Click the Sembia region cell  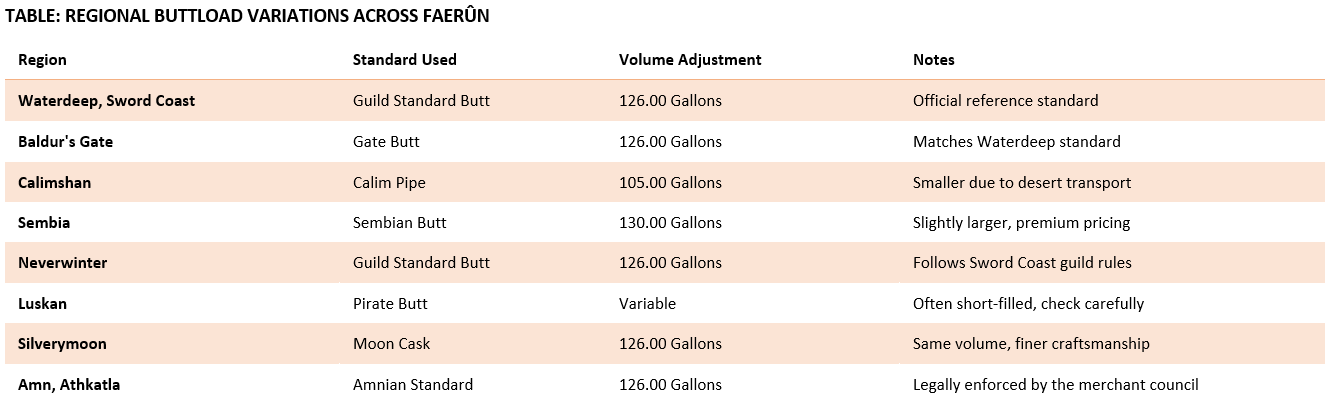44,223
